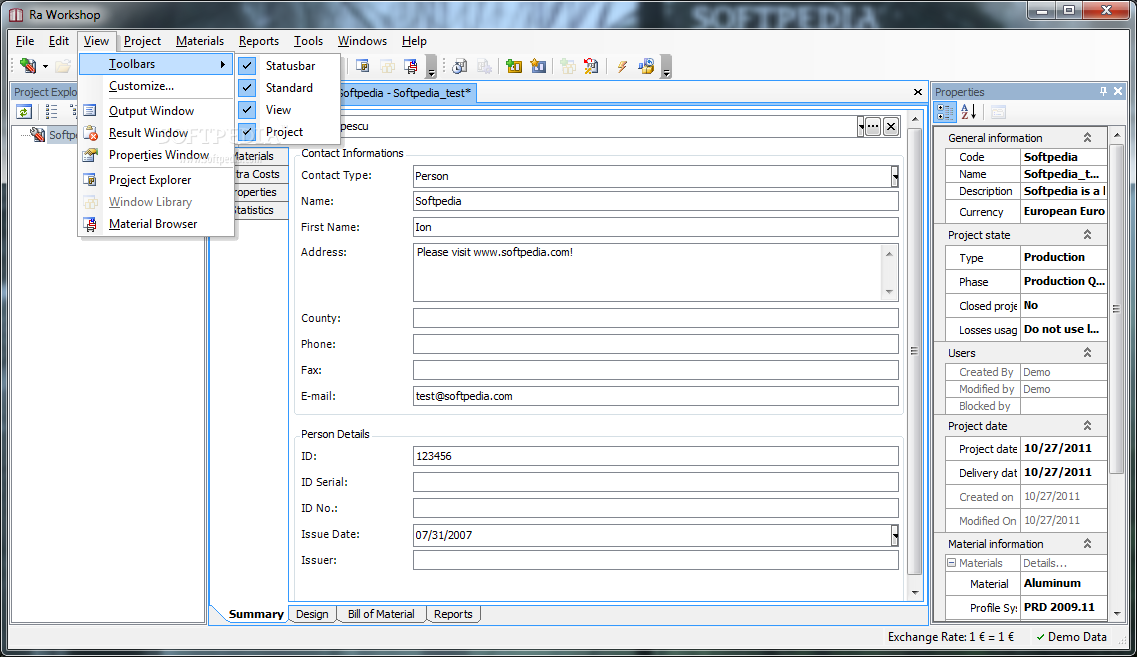Click the lightning bolt toolbar icon
Screen dimensions: 1137x657
point(622,67)
